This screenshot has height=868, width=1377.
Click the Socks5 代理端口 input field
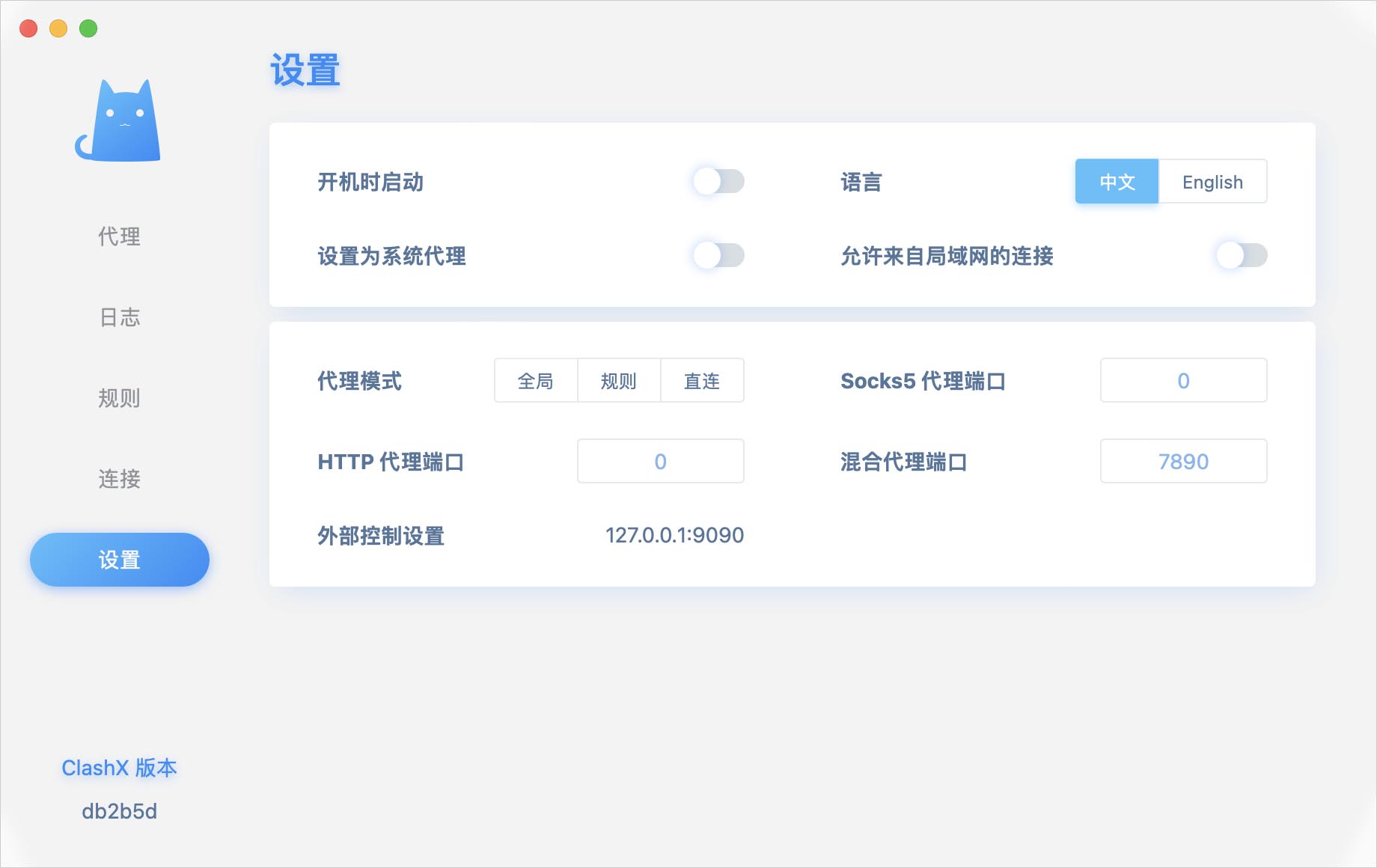click(x=1183, y=381)
